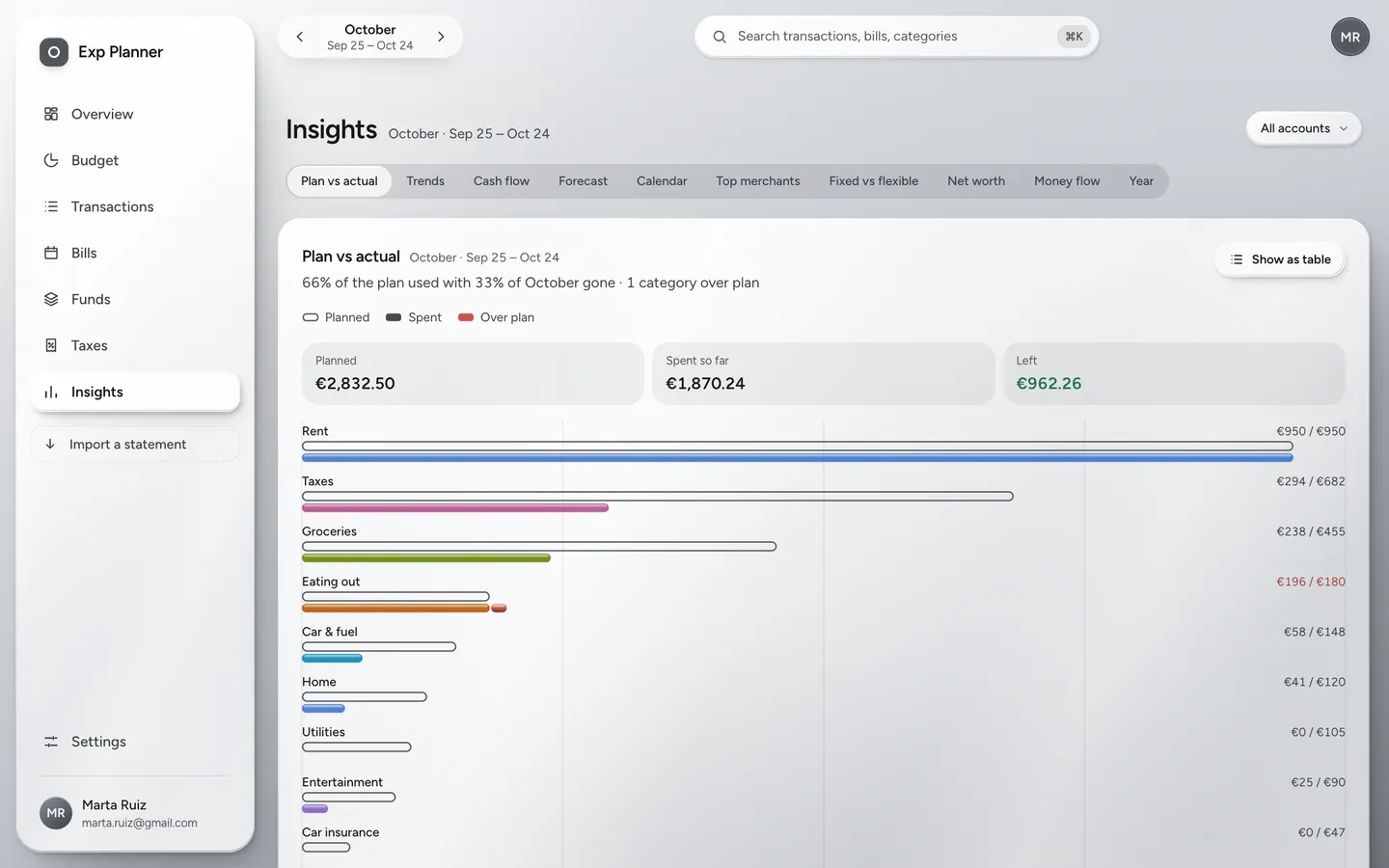Go to previous month with left chevron

pyautogui.click(x=300, y=37)
